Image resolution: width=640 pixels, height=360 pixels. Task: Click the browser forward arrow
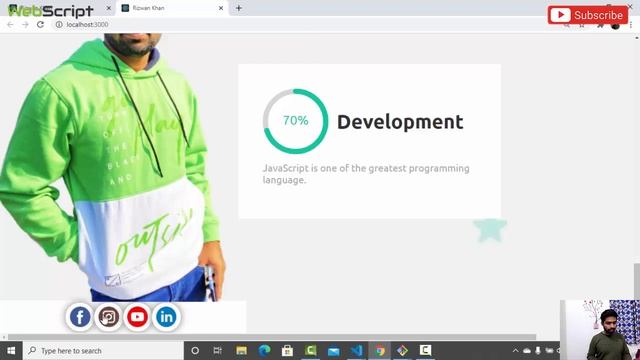coord(25,24)
